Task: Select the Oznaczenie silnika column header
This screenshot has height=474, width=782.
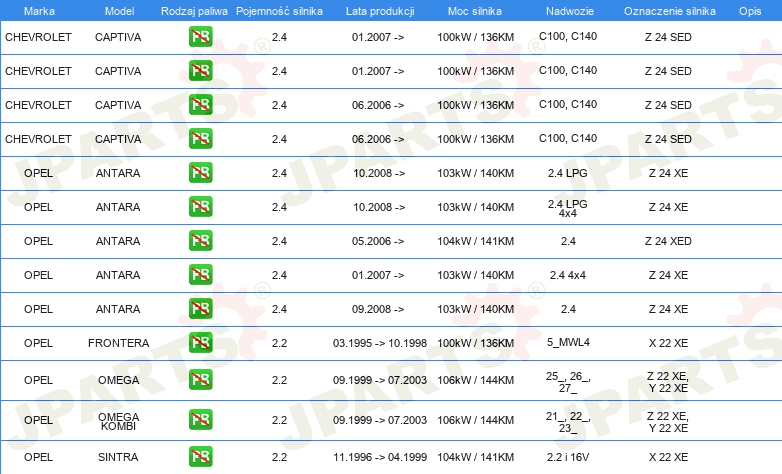Action: click(670, 11)
